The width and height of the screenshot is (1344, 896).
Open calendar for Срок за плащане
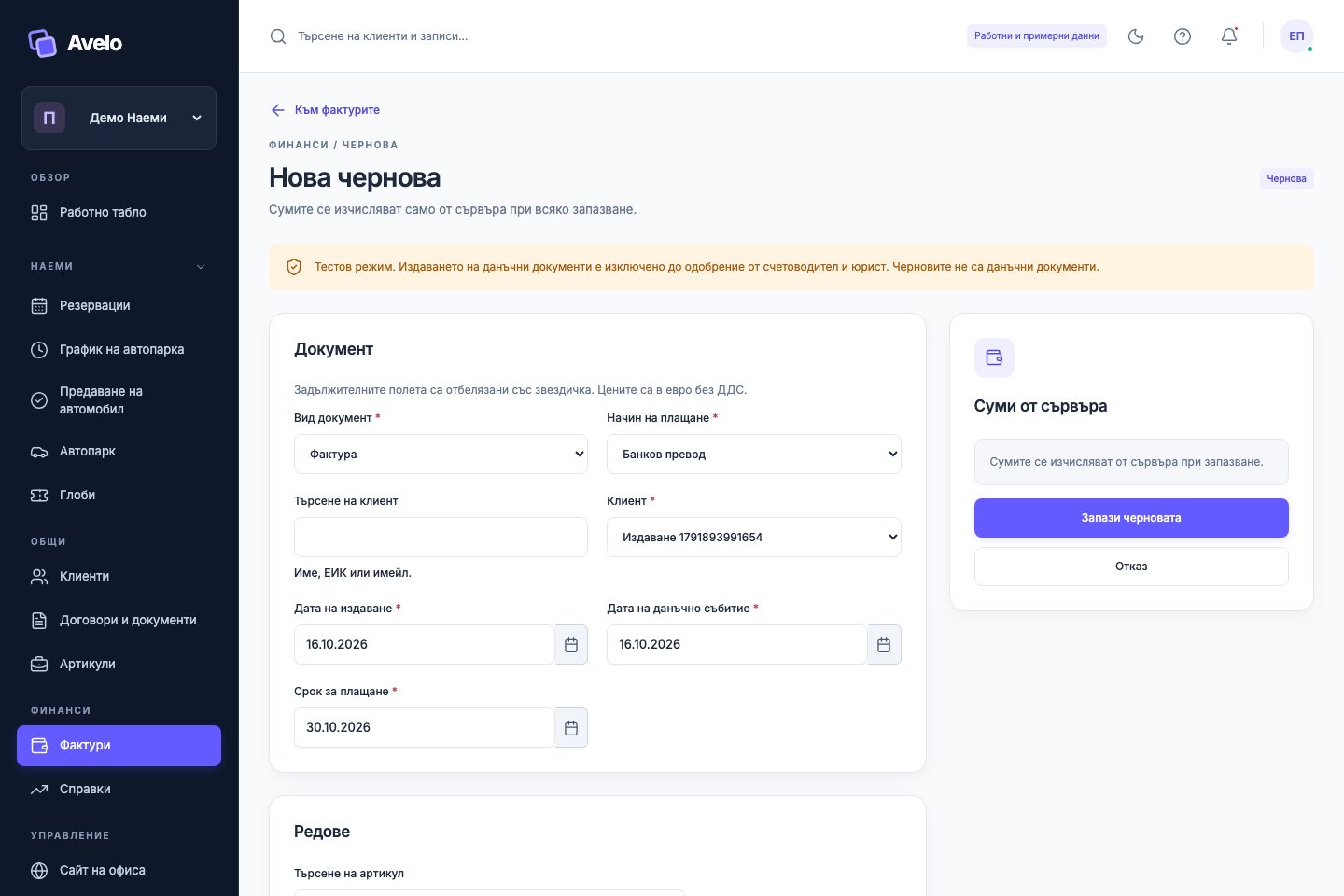[x=571, y=728]
